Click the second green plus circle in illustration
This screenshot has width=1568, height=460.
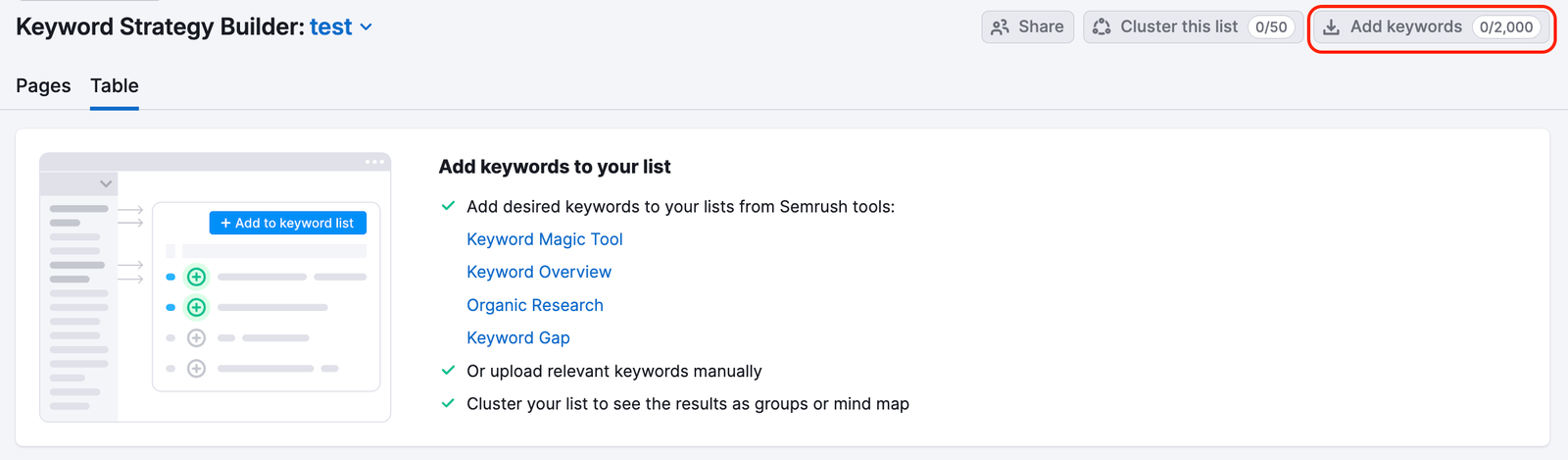(196, 307)
